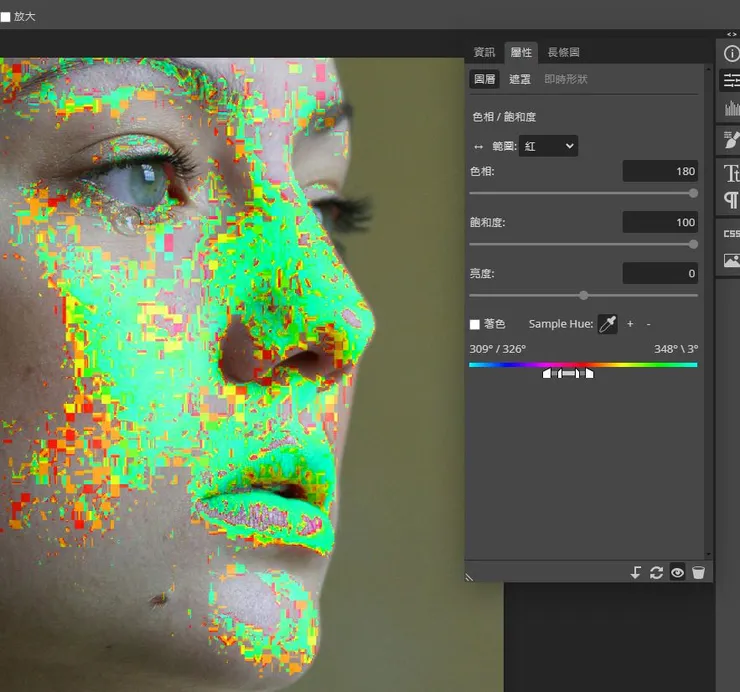Delete adjustment with the trash icon
The image size is (740, 692).
698,573
